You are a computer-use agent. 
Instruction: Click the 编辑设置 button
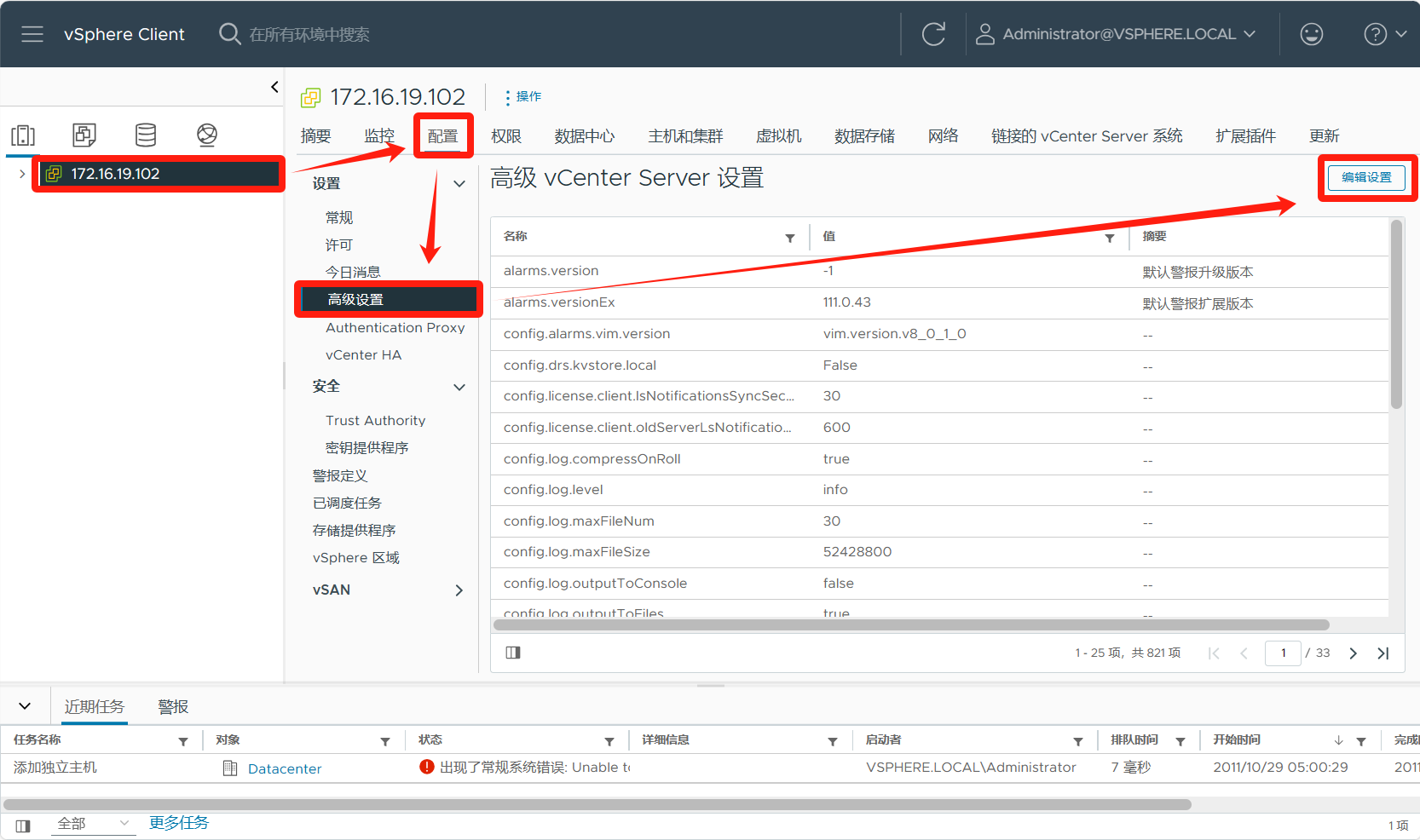1366,177
